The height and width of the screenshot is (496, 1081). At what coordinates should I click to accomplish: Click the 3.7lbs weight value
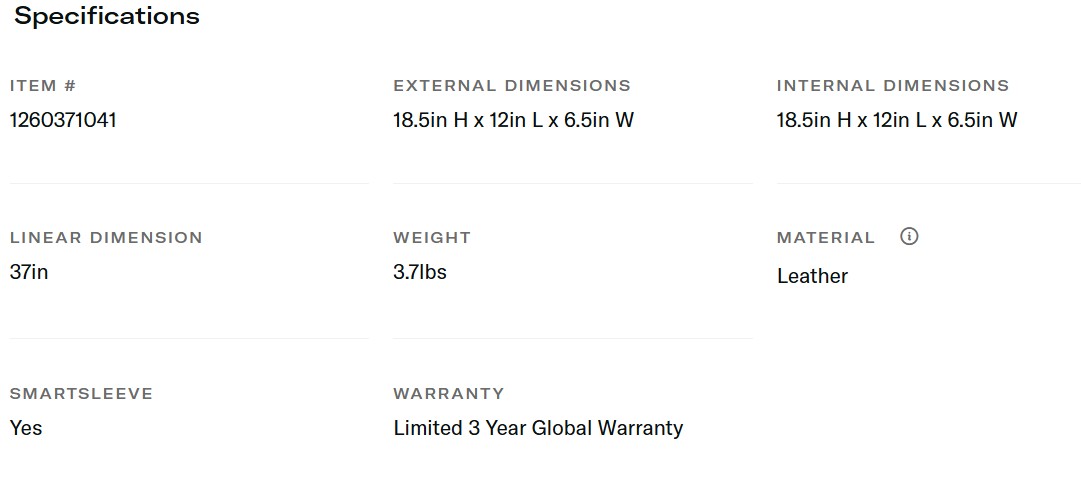[x=420, y=272]
